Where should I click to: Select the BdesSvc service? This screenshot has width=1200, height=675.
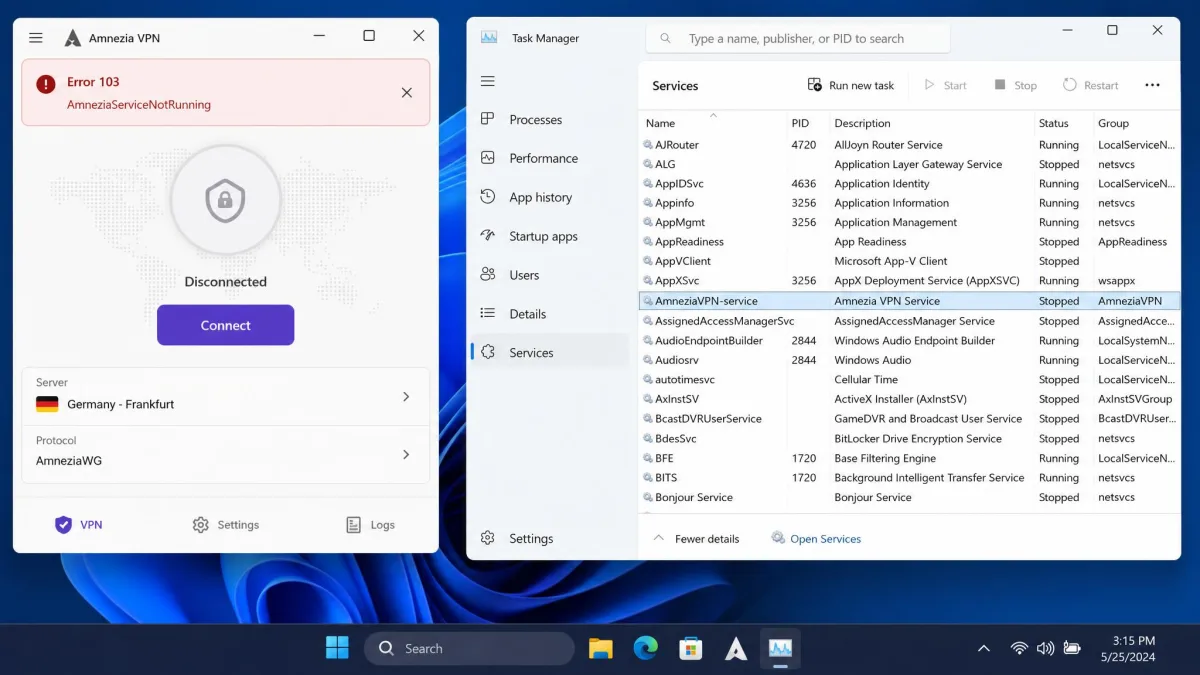point(909,439)
